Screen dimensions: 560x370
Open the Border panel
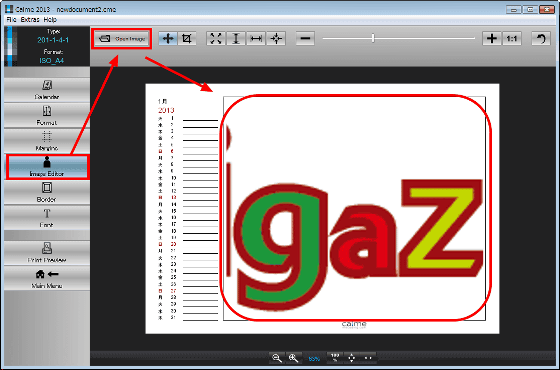click(47, 192)
